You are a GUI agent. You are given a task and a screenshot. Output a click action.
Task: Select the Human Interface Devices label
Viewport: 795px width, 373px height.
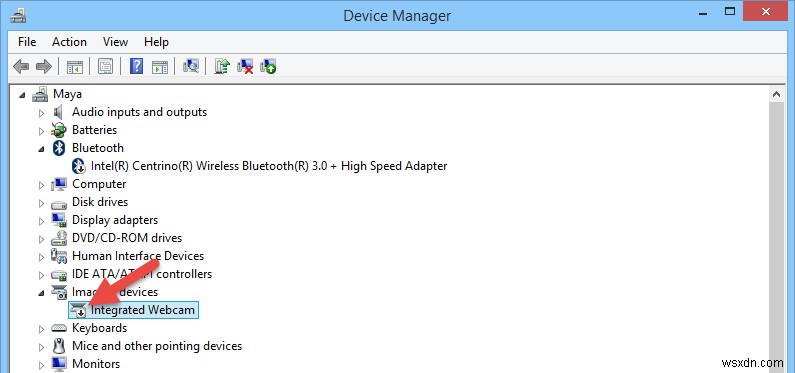[x=138, y=256]
